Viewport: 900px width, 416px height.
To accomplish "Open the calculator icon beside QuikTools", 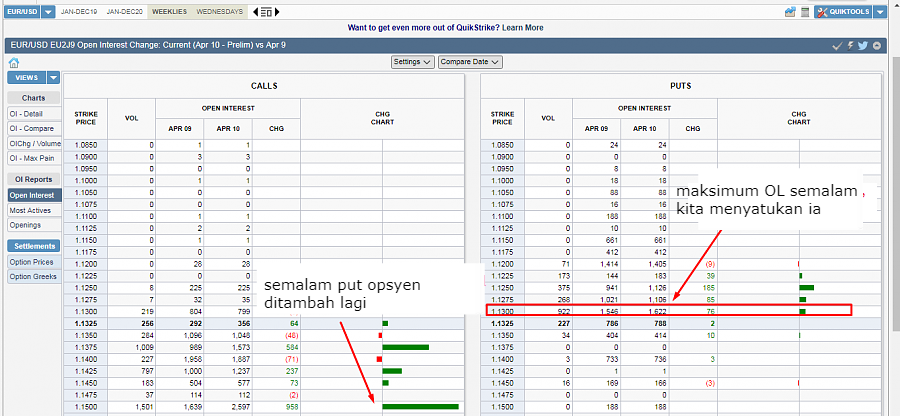I will (805, 11).
